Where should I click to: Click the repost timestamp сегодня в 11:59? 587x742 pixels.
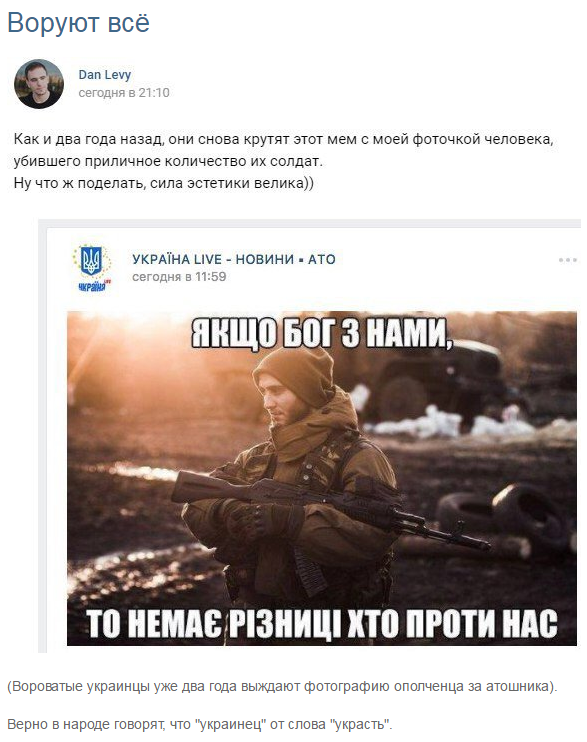coord(179,277)
